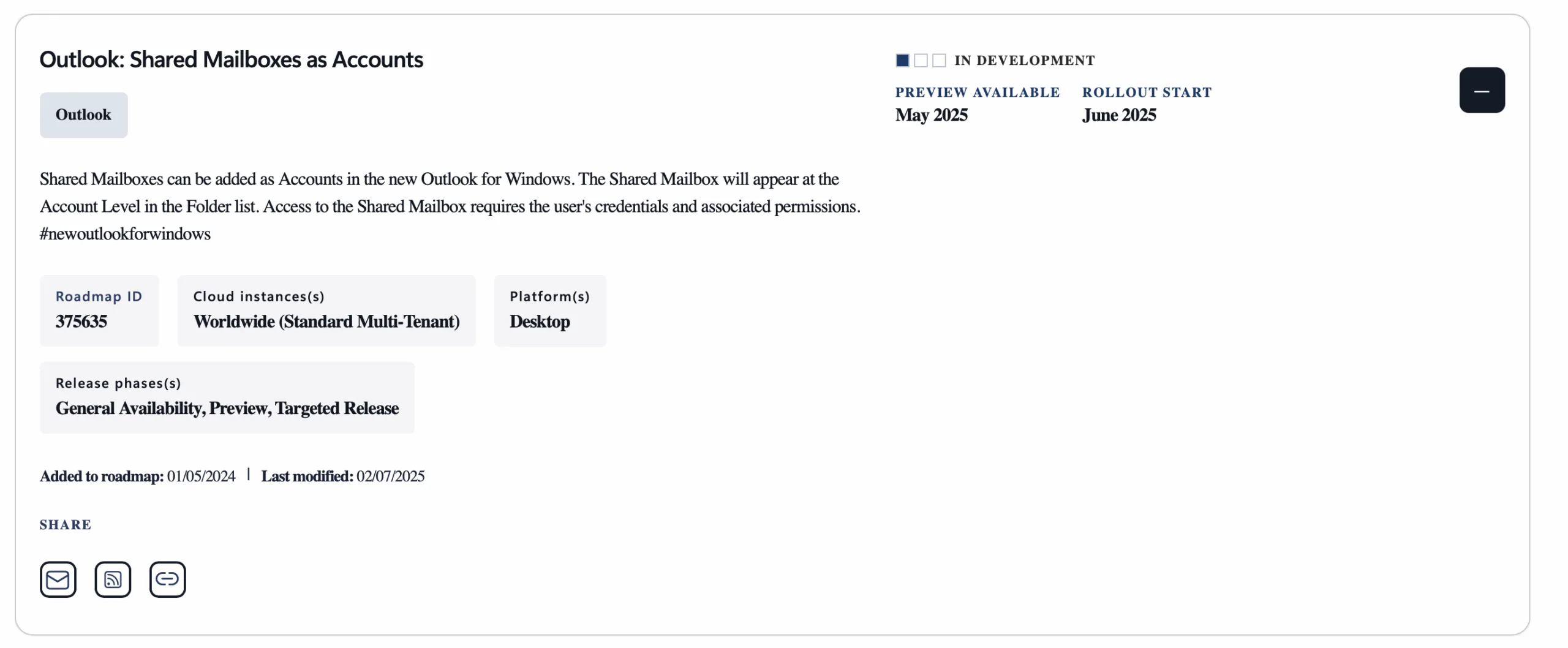1568x648 pixels.
Task: Copy link using the chain icon
Action: coord(167,579)
